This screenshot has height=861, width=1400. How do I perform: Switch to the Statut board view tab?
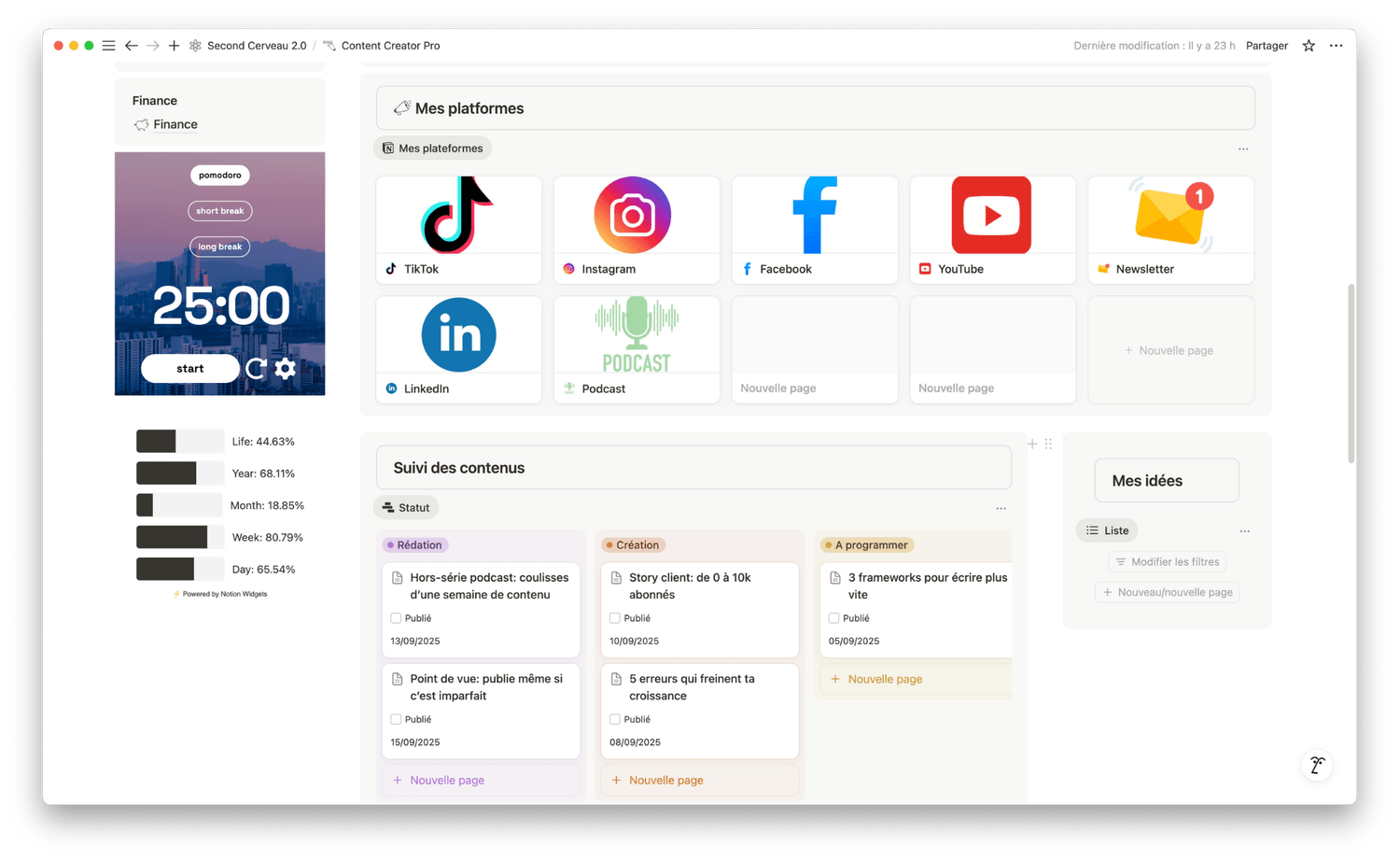406,508
